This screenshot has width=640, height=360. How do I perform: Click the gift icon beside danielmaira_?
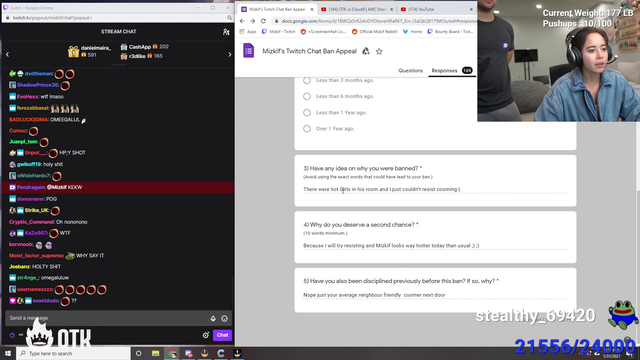[73, 51]
